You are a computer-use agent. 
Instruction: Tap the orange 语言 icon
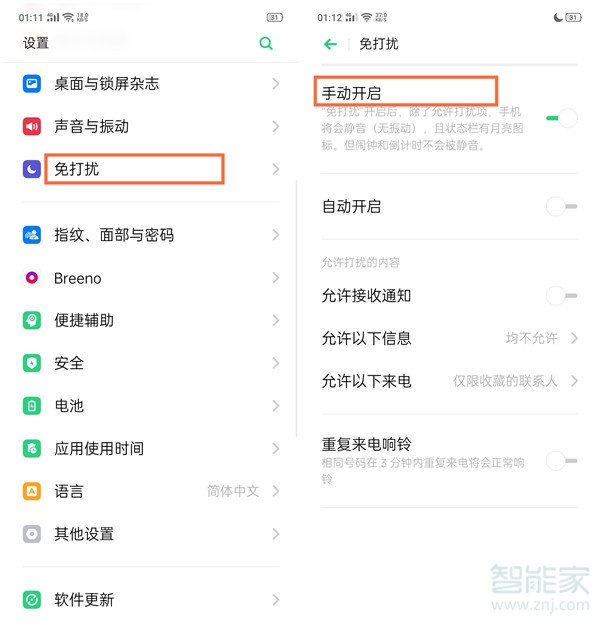click(x=32, y=491)
